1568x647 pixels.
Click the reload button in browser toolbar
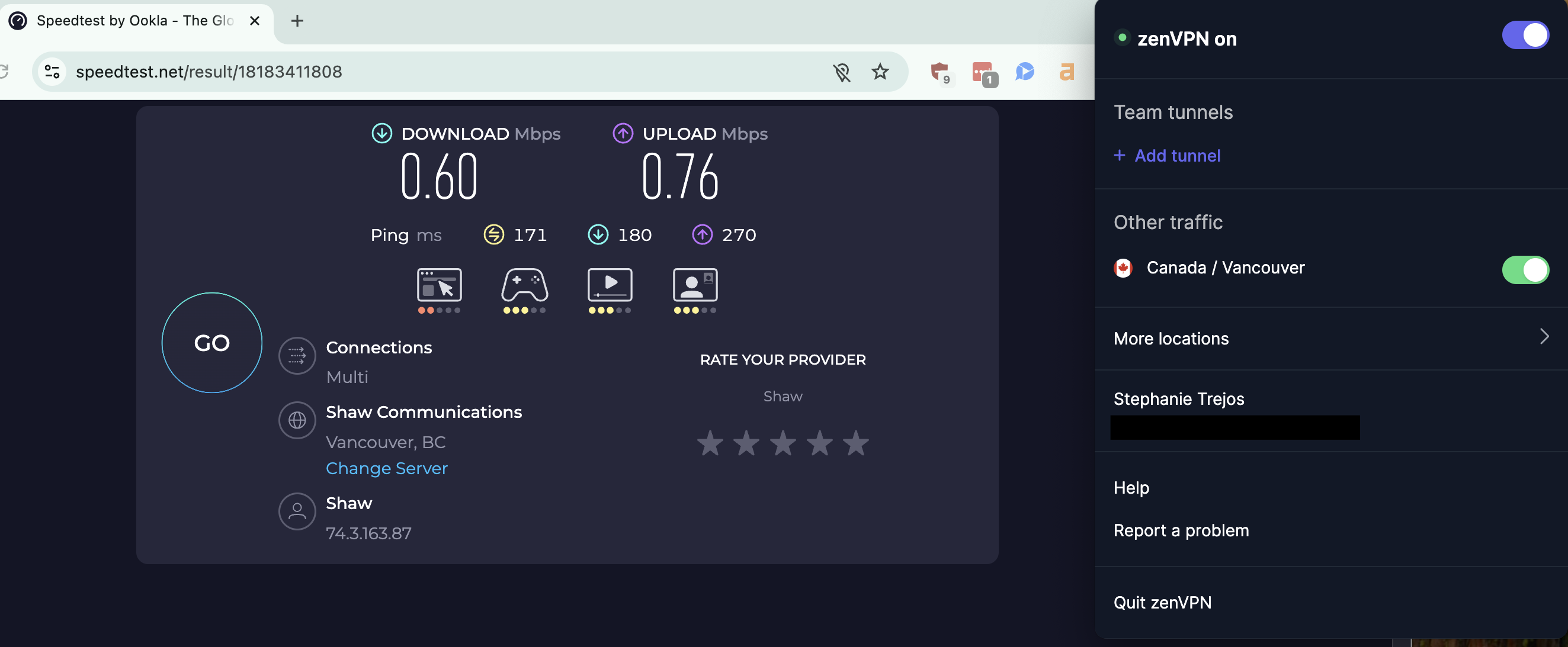pos(2,72)
